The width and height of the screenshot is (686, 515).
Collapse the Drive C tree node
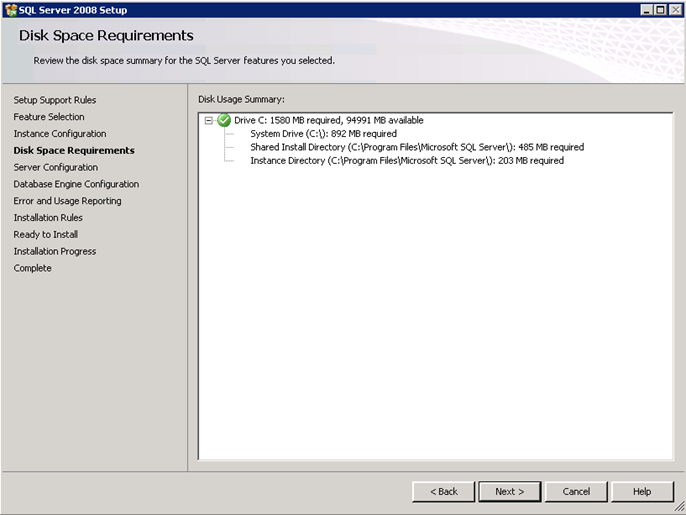coord(209,120)
